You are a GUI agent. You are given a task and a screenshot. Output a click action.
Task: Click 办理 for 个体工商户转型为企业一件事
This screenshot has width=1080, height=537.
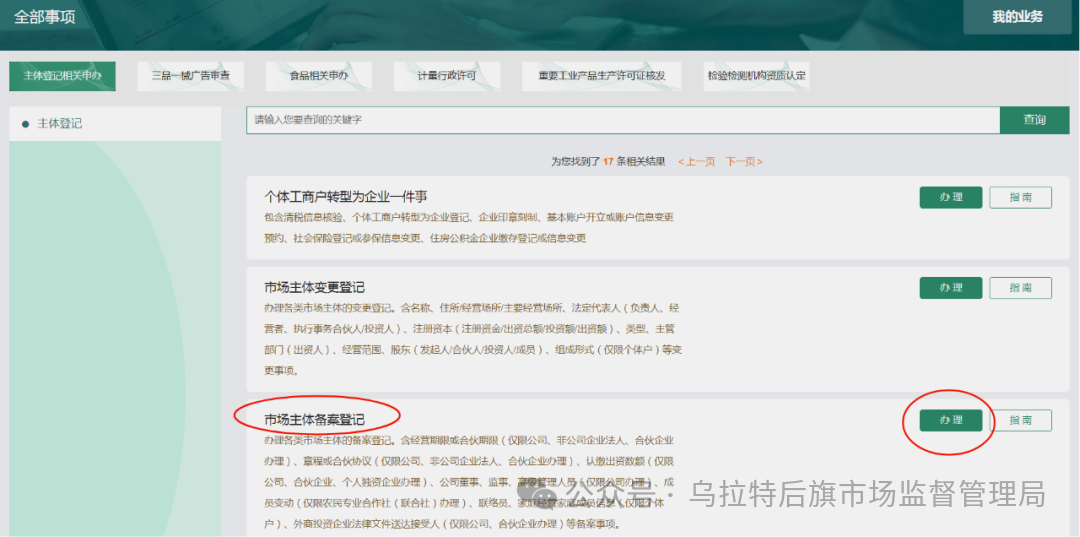point(951,198)
